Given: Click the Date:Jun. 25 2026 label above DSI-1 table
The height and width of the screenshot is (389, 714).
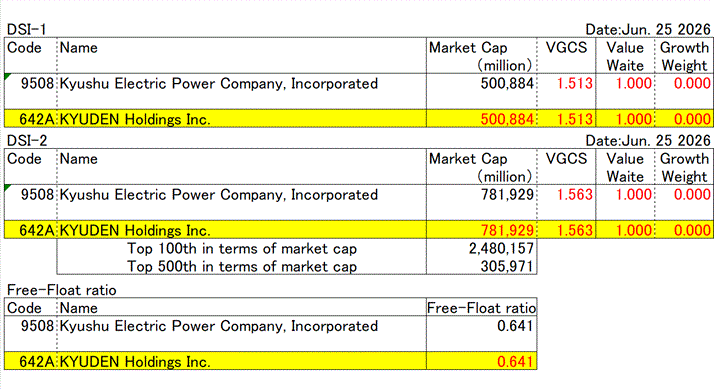Looking at the screenshot, I should [x=648, y=30].
